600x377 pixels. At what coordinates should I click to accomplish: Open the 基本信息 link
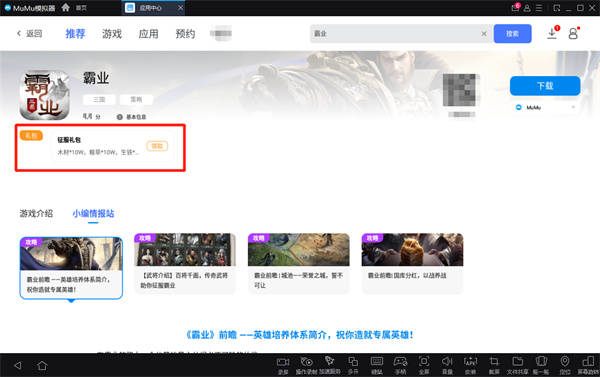tap(131, 117)
